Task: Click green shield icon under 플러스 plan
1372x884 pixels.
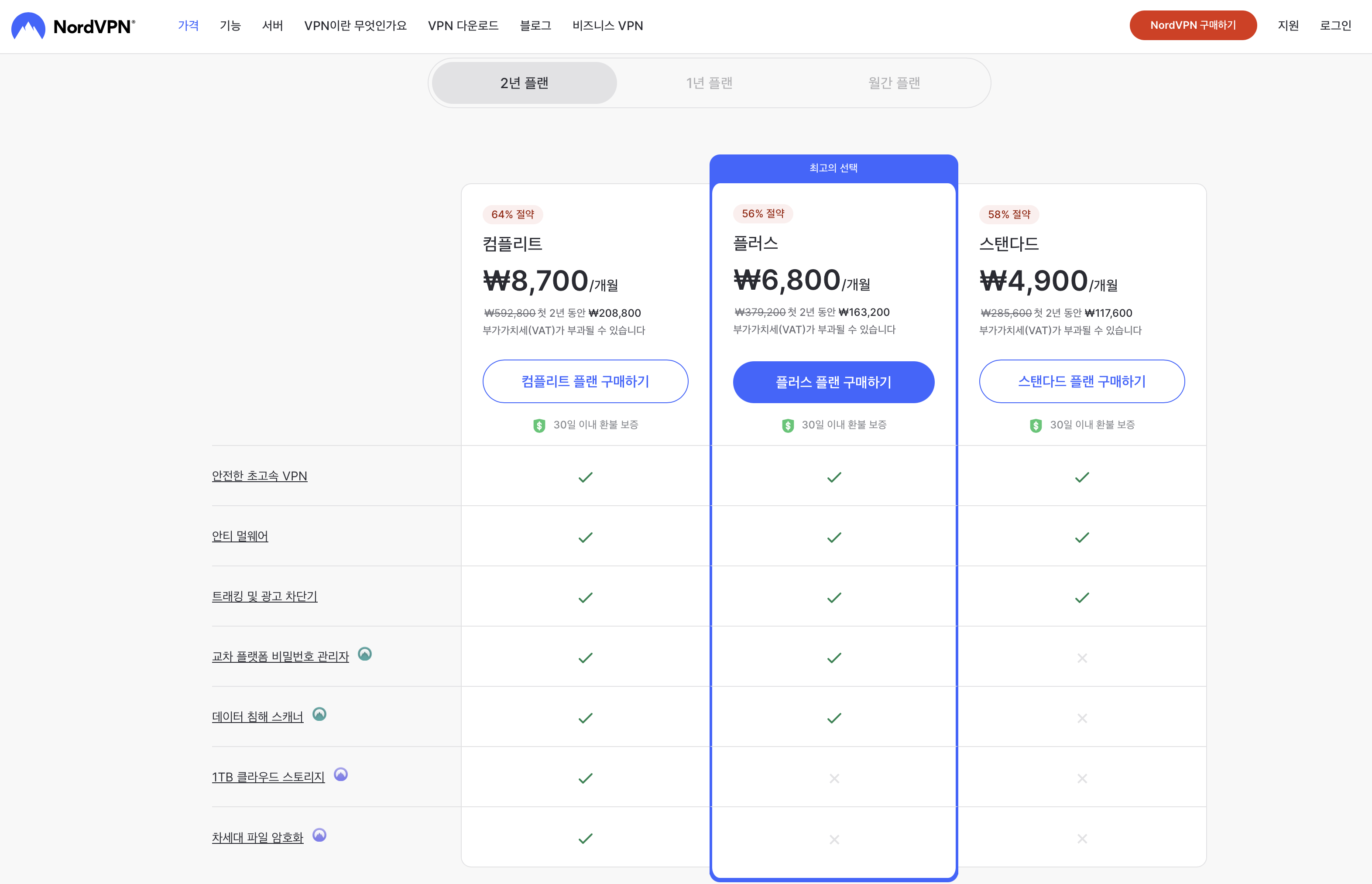Action: pyautogui.click(x=788, y=425)
